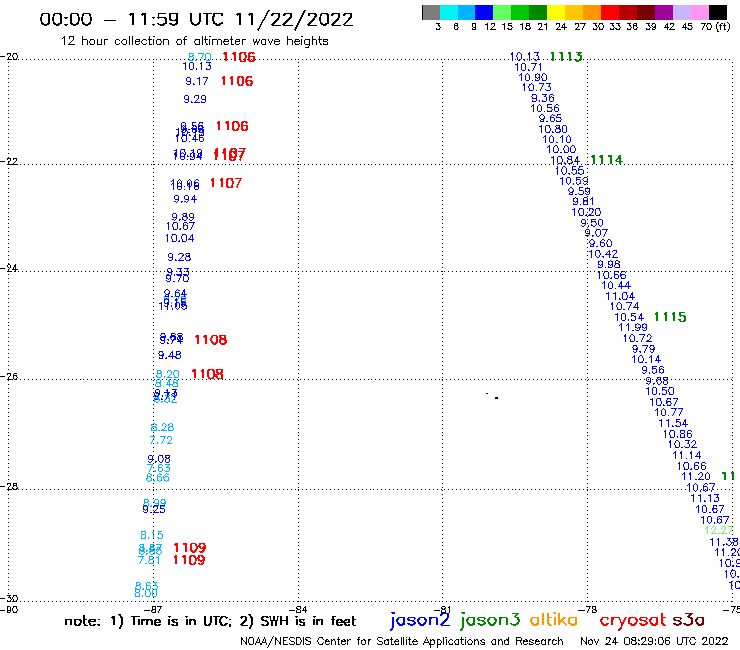This screenshot has width=740, height=650.
Task: Click the wave height value 8.15
Action: (152, 535)
